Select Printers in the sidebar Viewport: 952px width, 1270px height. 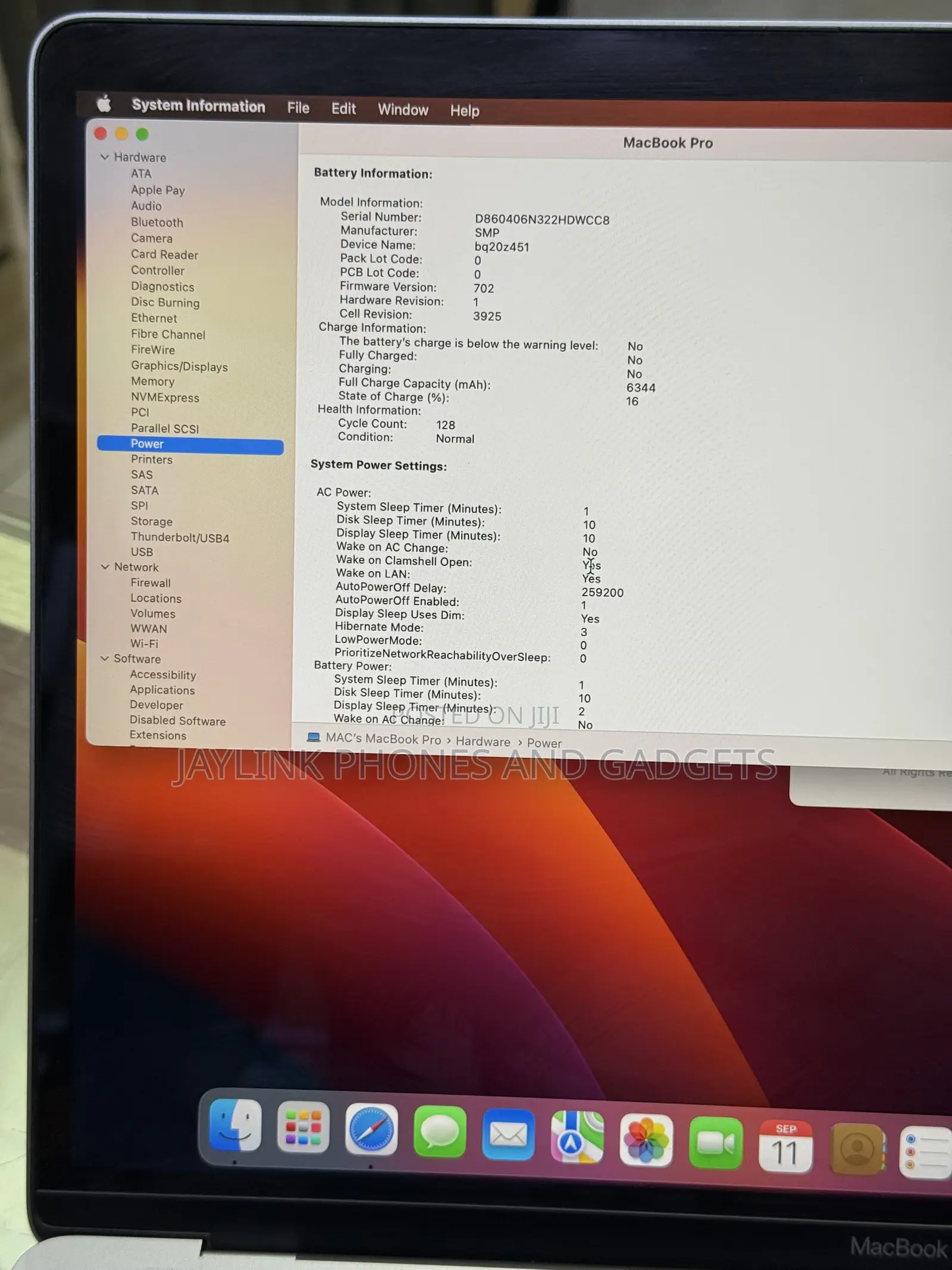pos(152,459)
